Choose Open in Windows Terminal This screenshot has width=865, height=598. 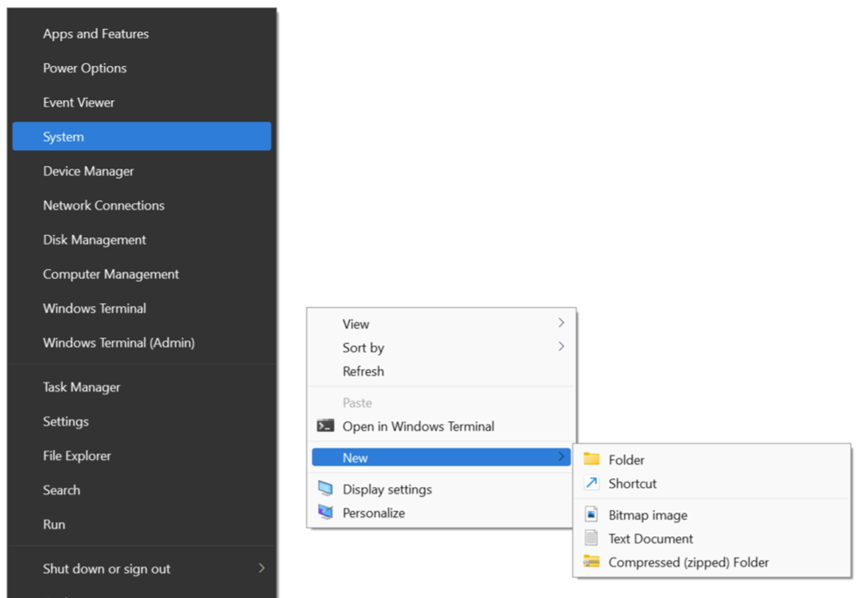pyautogui.click(x=441, y=426)
